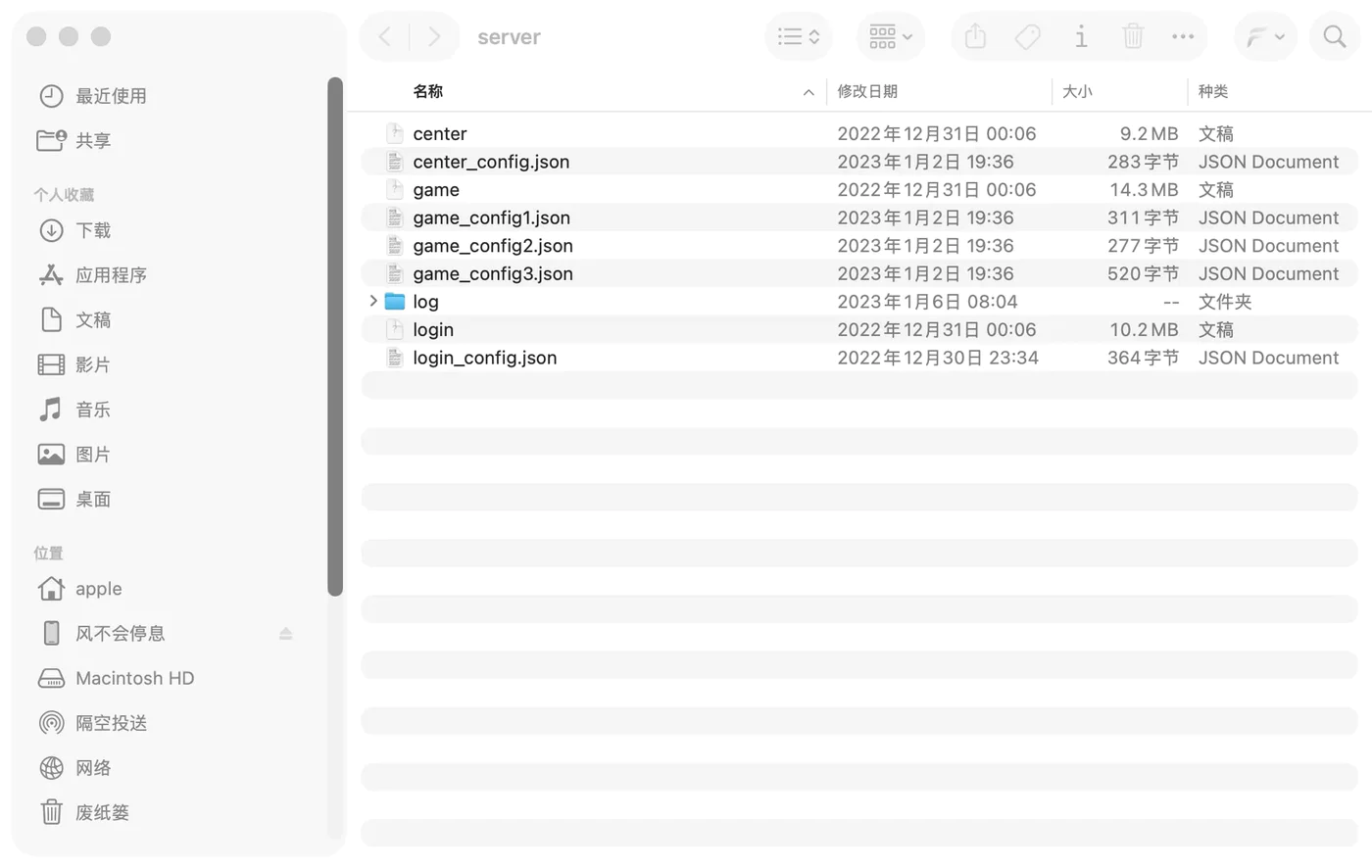This screenshot has height=868, width=1372.
Task: Click the 音乐 sidebar icon
Action: pos(51,410)
